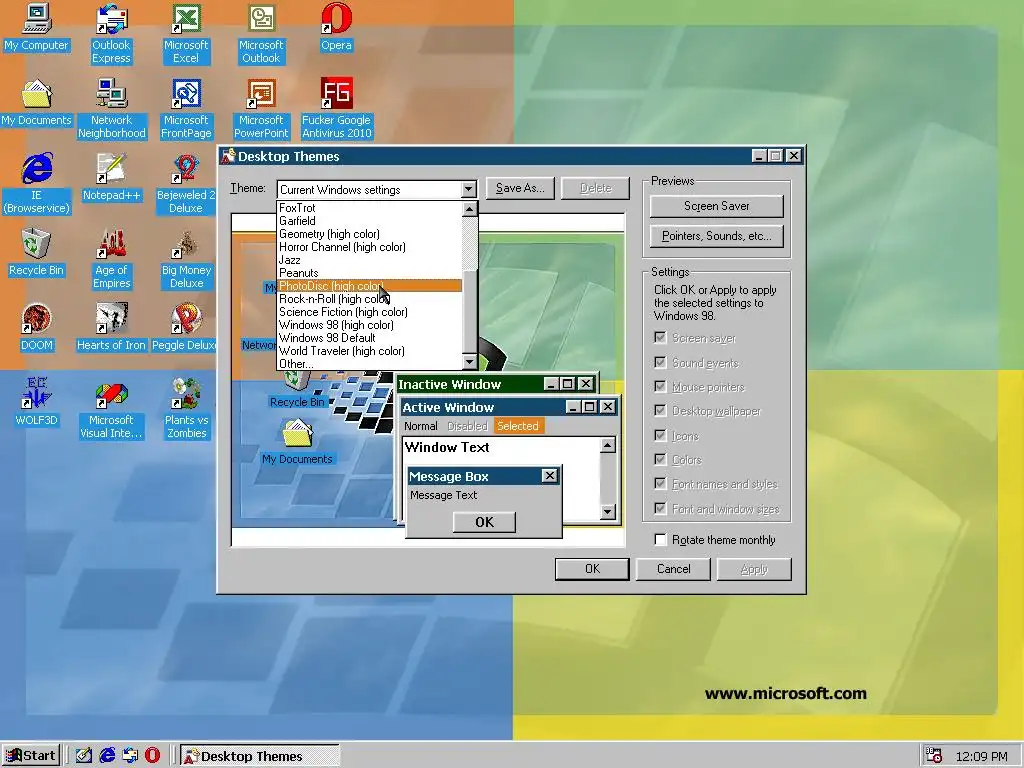Open the Start menu
The height and width of the screenshot is (768, 1024).
31,756
